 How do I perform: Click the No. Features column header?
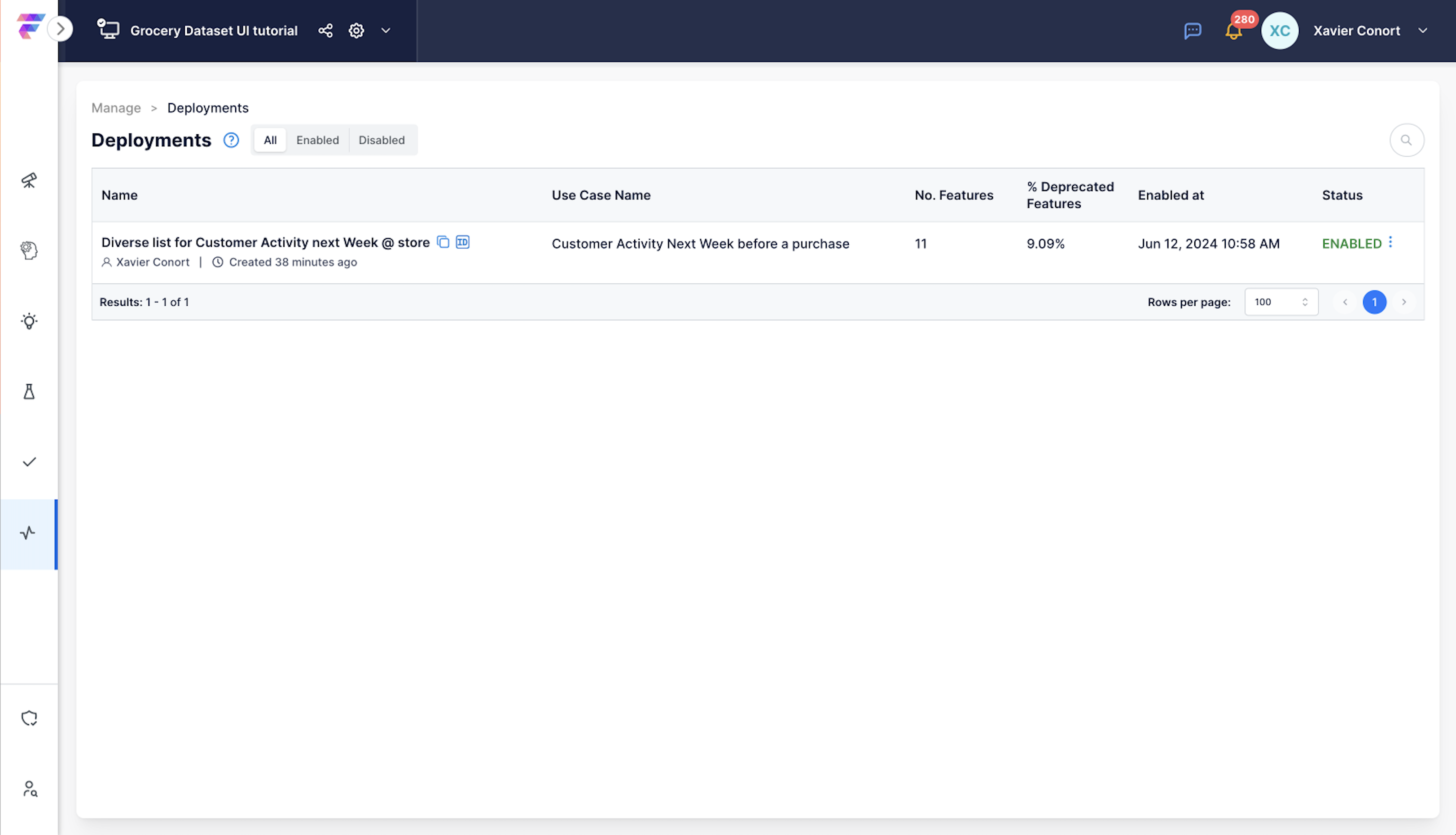click(954, 195)
